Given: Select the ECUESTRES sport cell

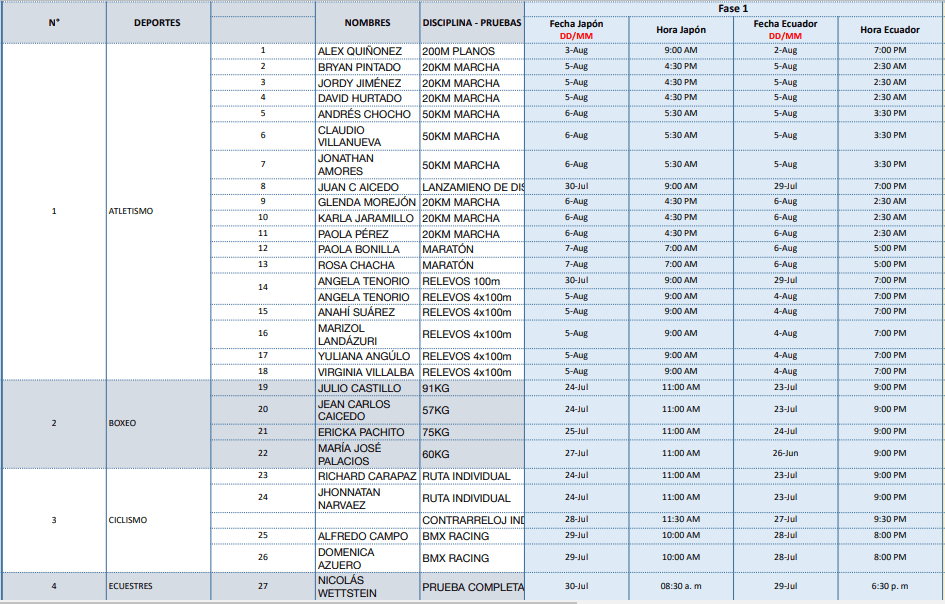Looking at the screenshot, I should point(131,586).
